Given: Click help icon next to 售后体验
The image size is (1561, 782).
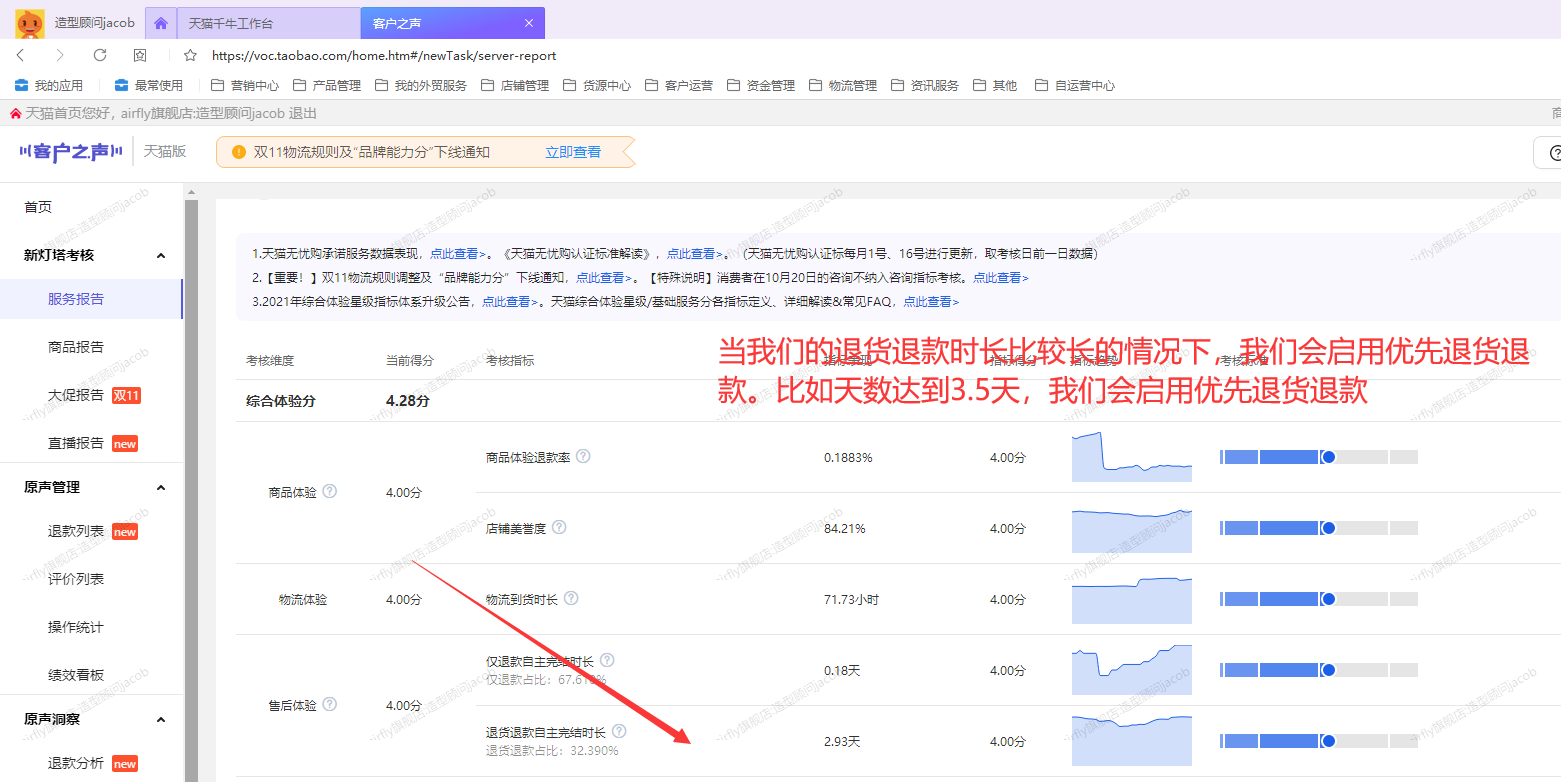Looking at the screenshot, I should point(330,704).
